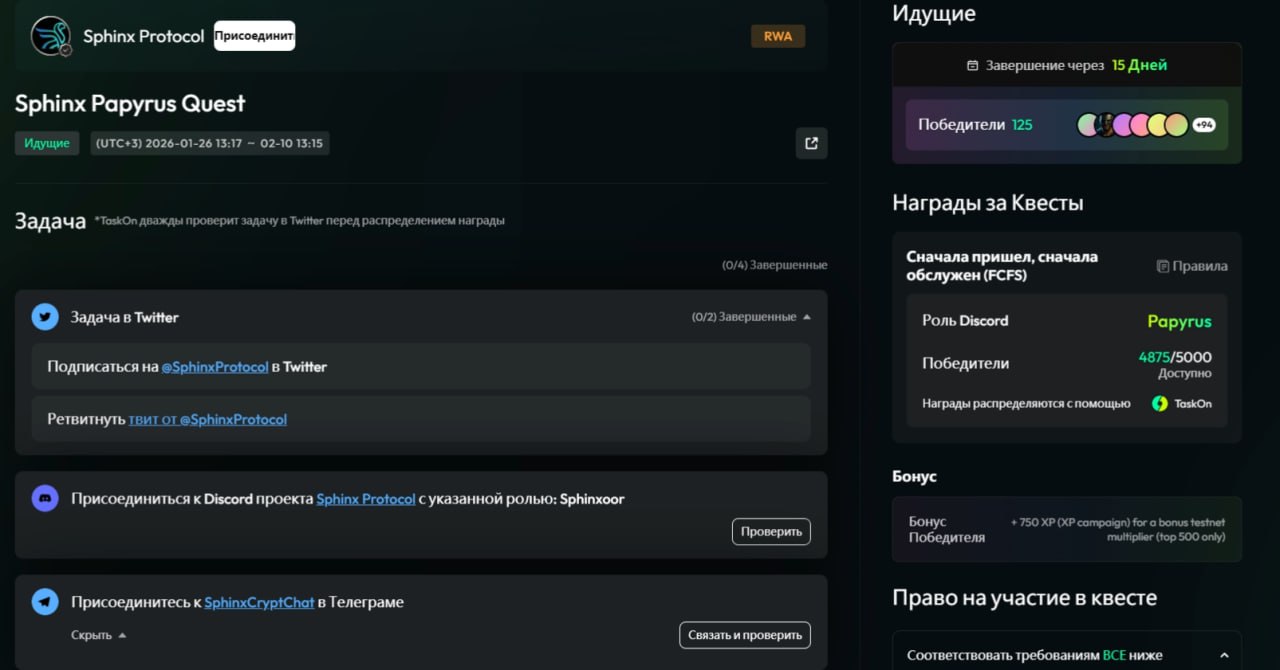The height and width of the screenshot is (670, 1280).
Task: Open the SphinxCryptChat Telegram link
Action: (x=259, y=602)
